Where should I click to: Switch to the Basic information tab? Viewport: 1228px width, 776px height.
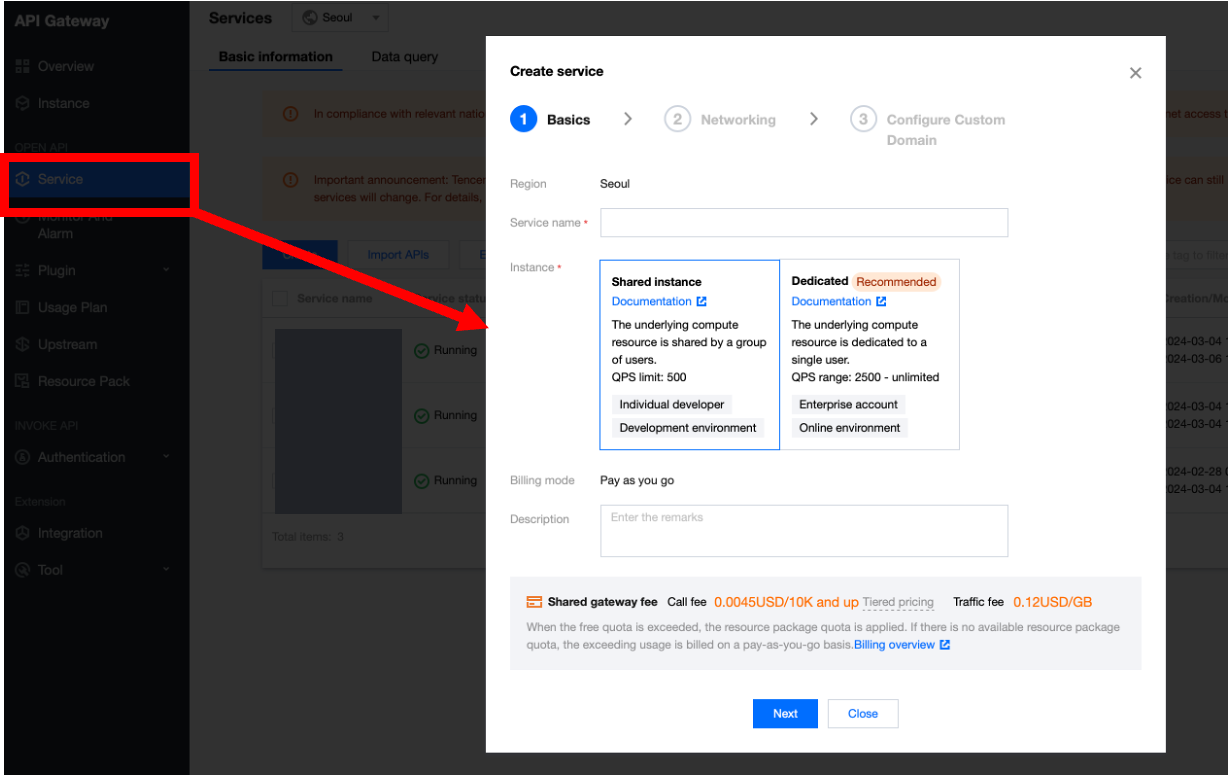pos(276,57)
